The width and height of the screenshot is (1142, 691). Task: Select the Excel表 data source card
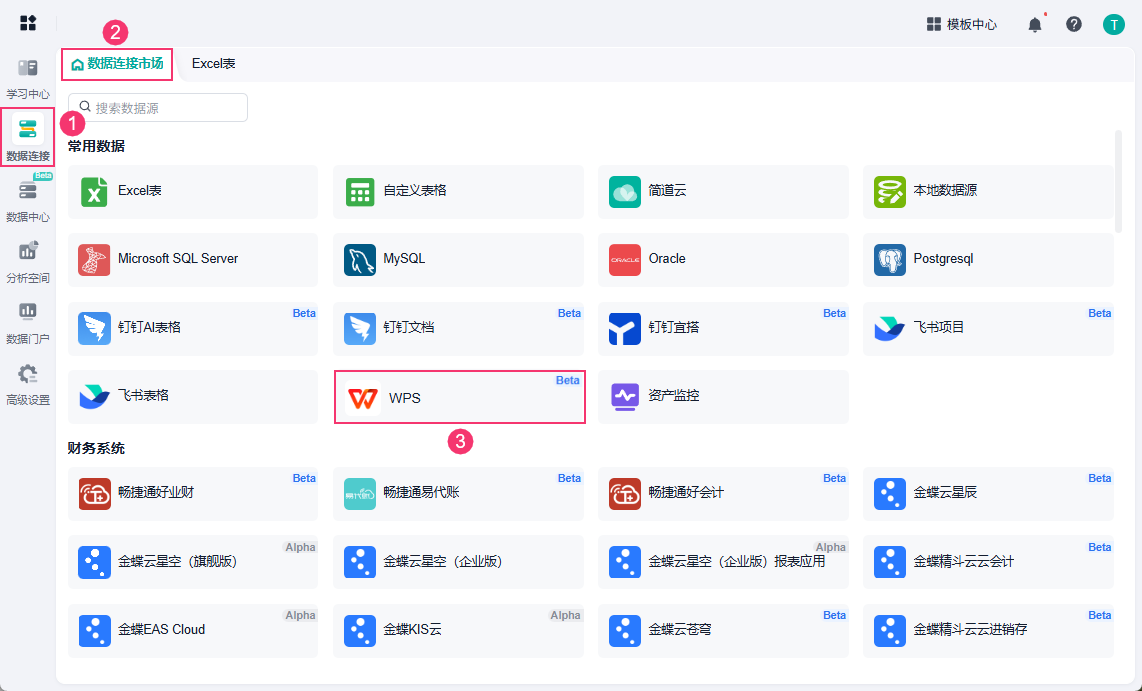pyautogui.click(x=193, y=191)
